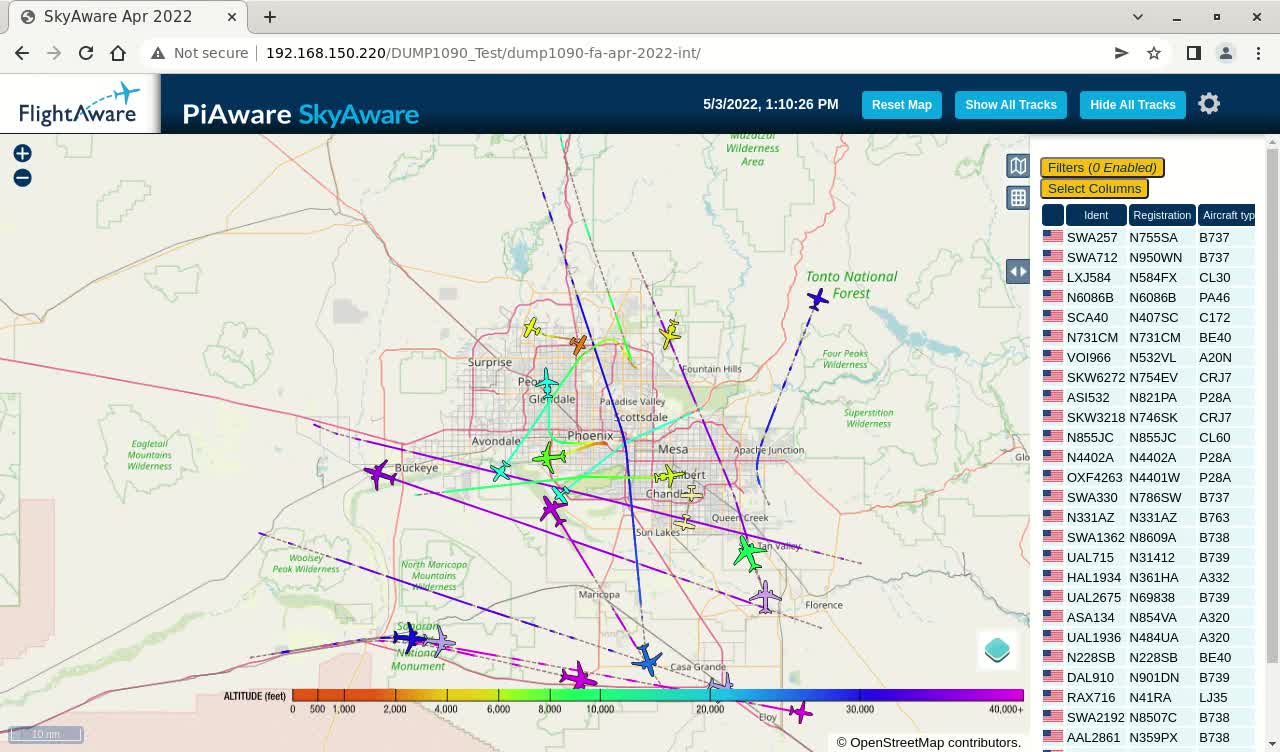The height and width of the screenshot is (752, 1280).
Task: Select the OXF4263 aircraft row
Action: click(1148, 477)
